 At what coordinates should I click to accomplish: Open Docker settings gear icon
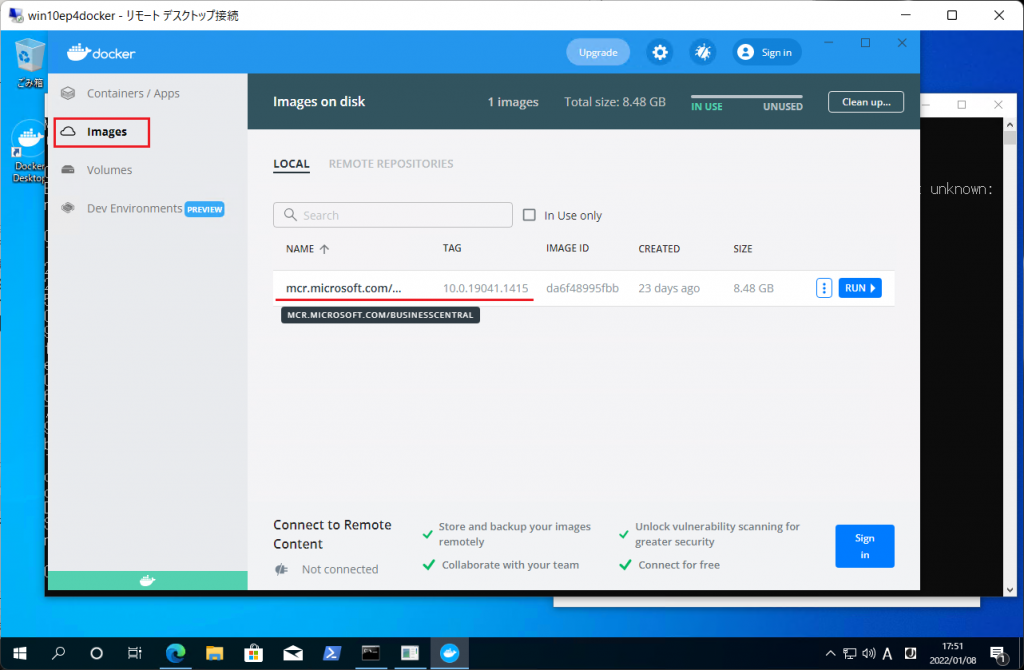(660, 52)
